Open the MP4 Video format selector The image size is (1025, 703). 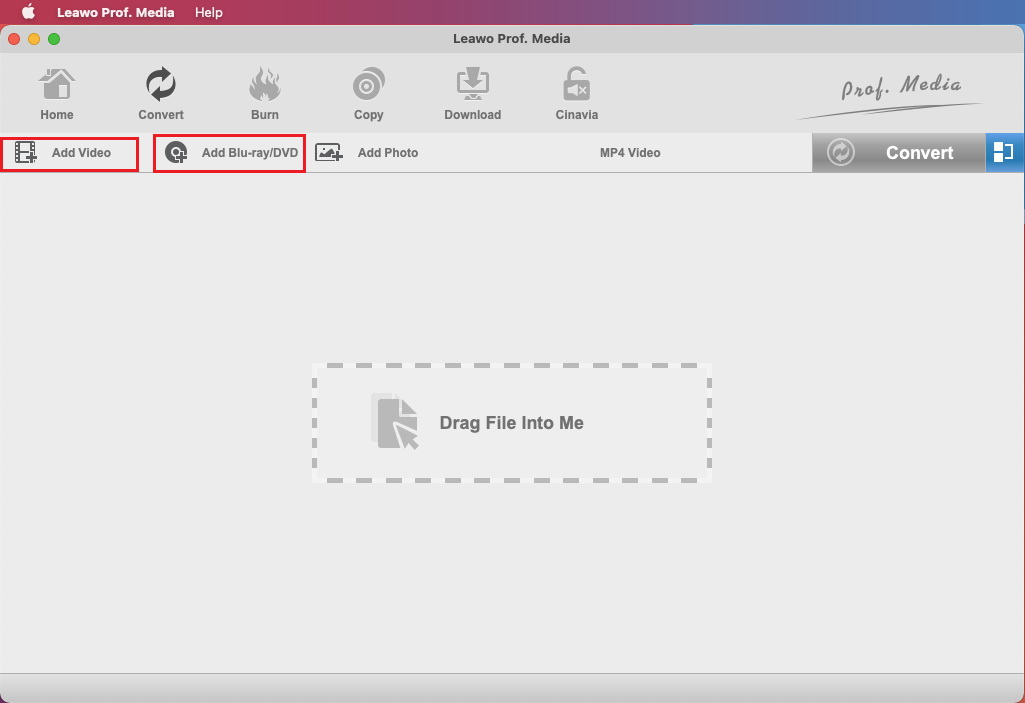coord(630,153)
